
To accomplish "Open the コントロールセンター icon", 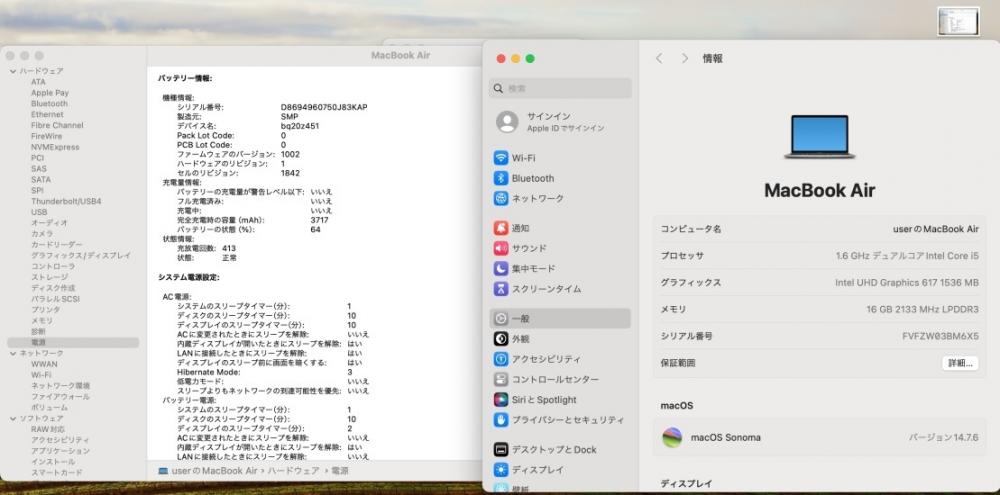I will [x=501, y=380].
